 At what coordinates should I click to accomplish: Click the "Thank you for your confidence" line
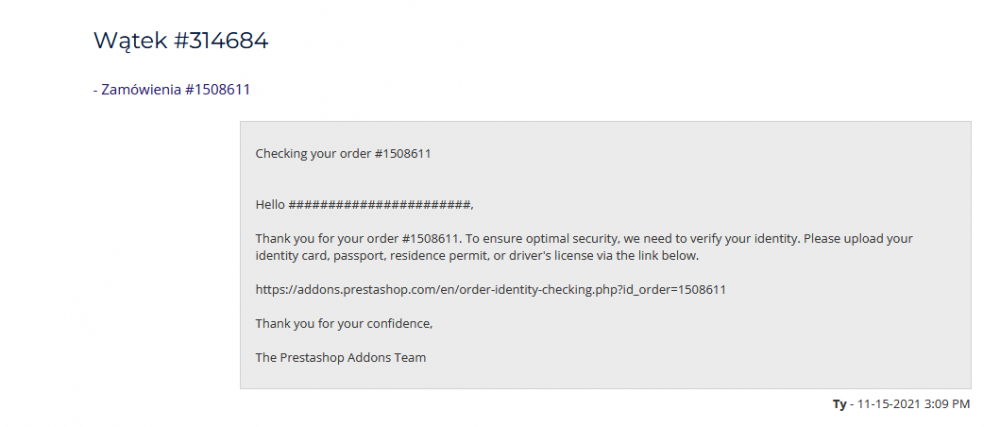point(344,323)
